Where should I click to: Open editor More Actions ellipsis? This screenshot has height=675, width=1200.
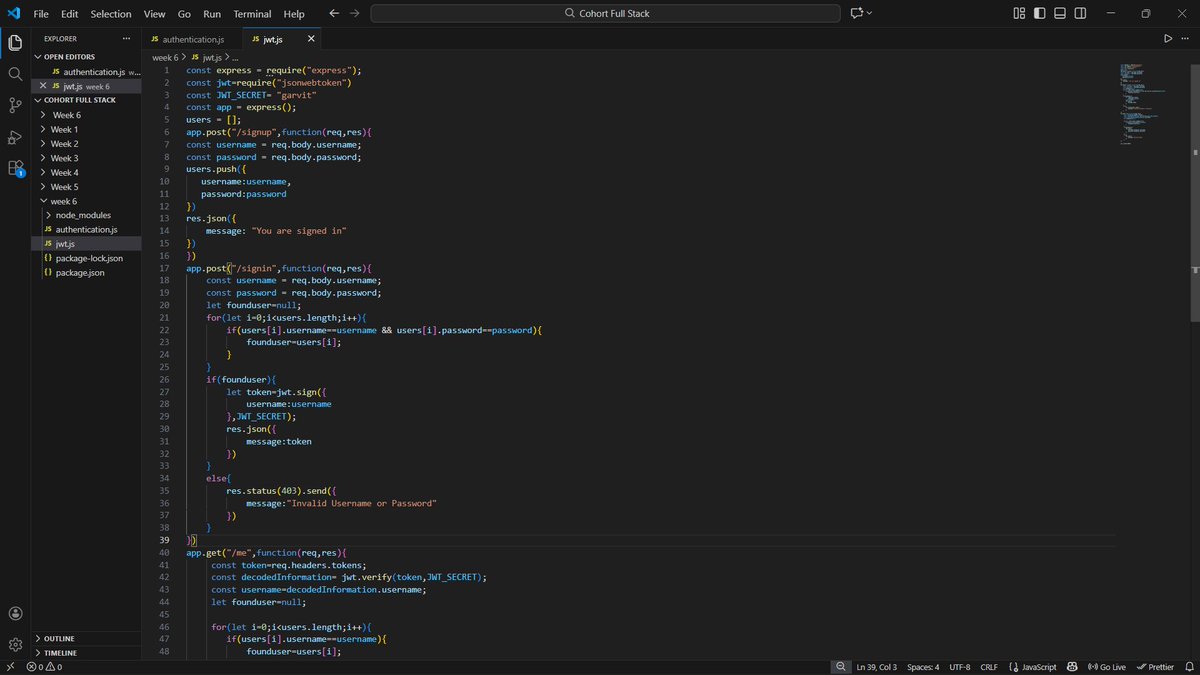1185,39
